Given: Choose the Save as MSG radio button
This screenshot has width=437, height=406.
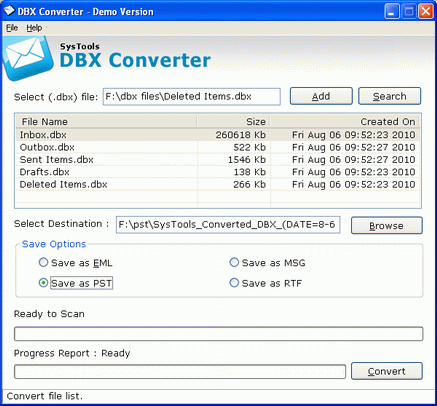Looking at the screenshot, I should coord(234,263).
